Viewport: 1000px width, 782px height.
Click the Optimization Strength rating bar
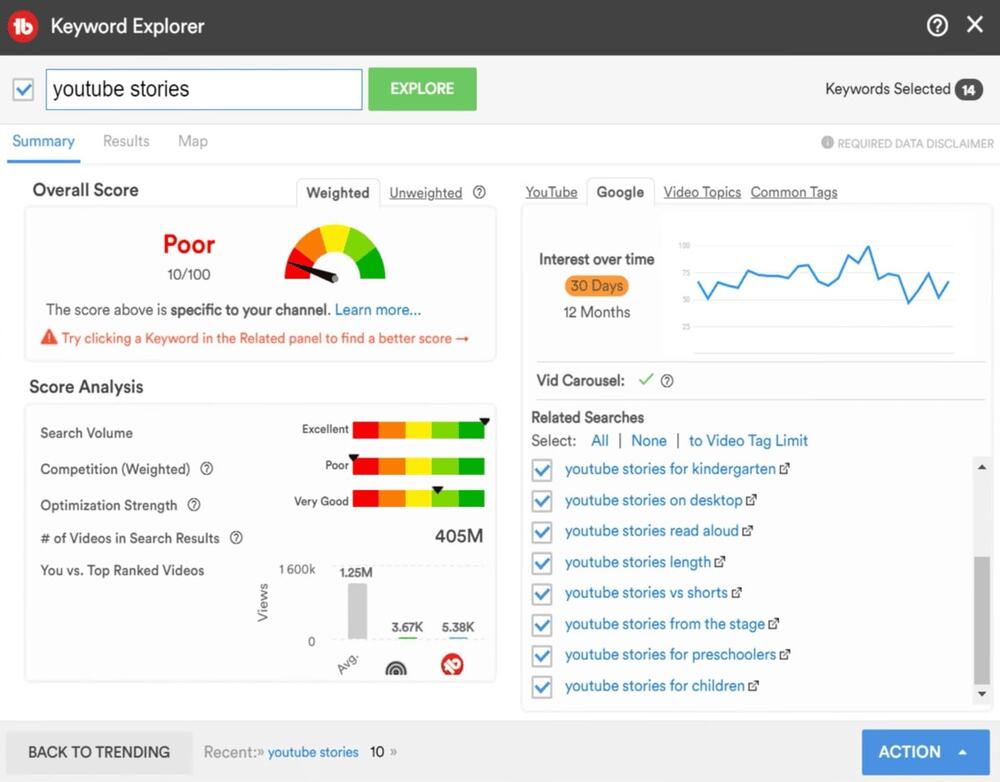(418, 498)
